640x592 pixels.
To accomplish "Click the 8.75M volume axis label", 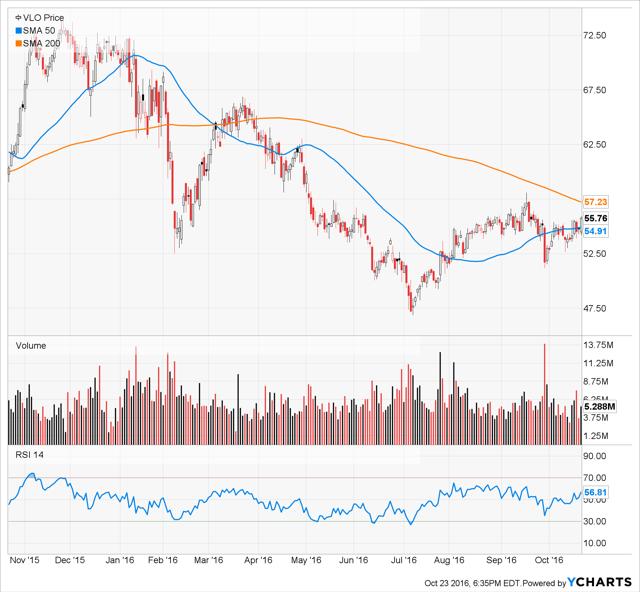I will [596, 382].
